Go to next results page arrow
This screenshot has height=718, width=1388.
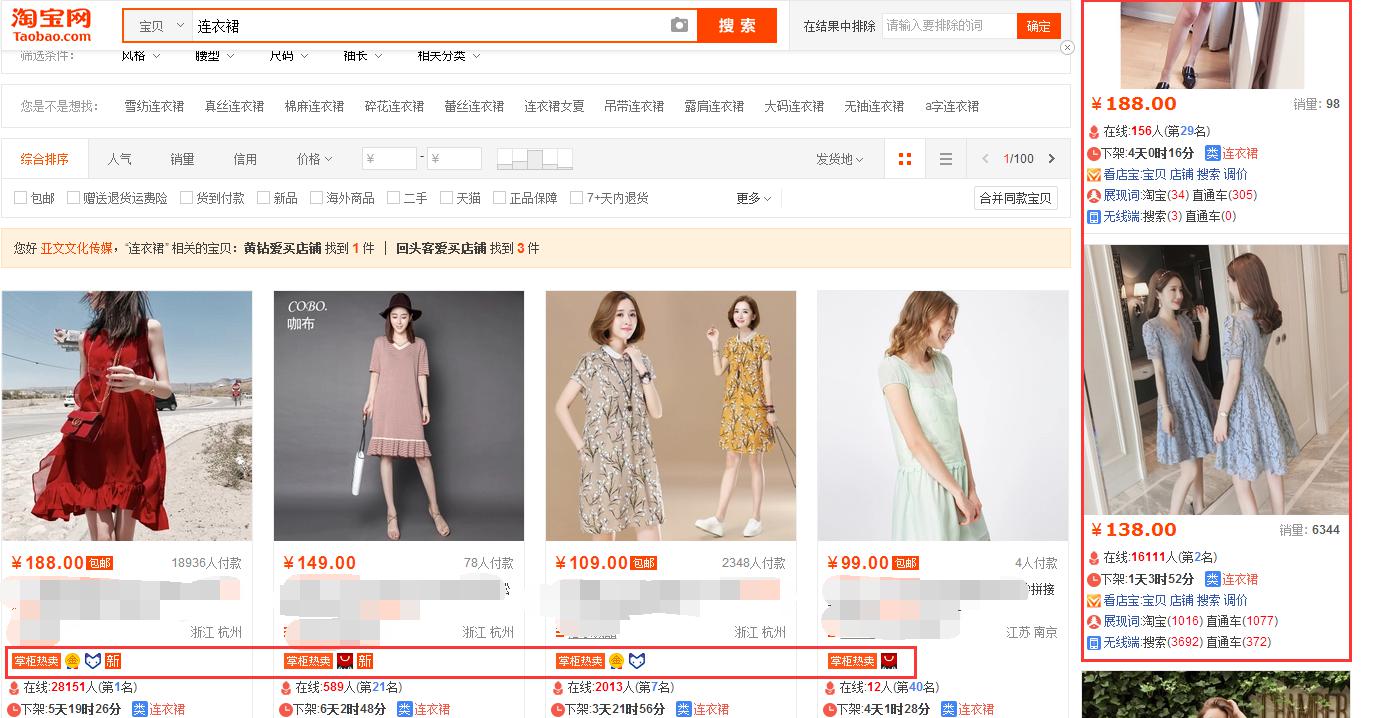(x=1052, y=159)
